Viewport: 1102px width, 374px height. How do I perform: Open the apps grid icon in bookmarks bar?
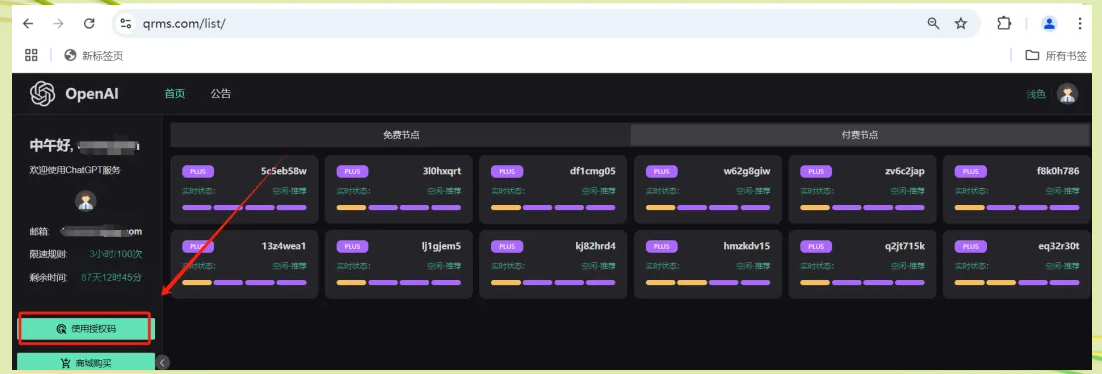click(31, 55)
